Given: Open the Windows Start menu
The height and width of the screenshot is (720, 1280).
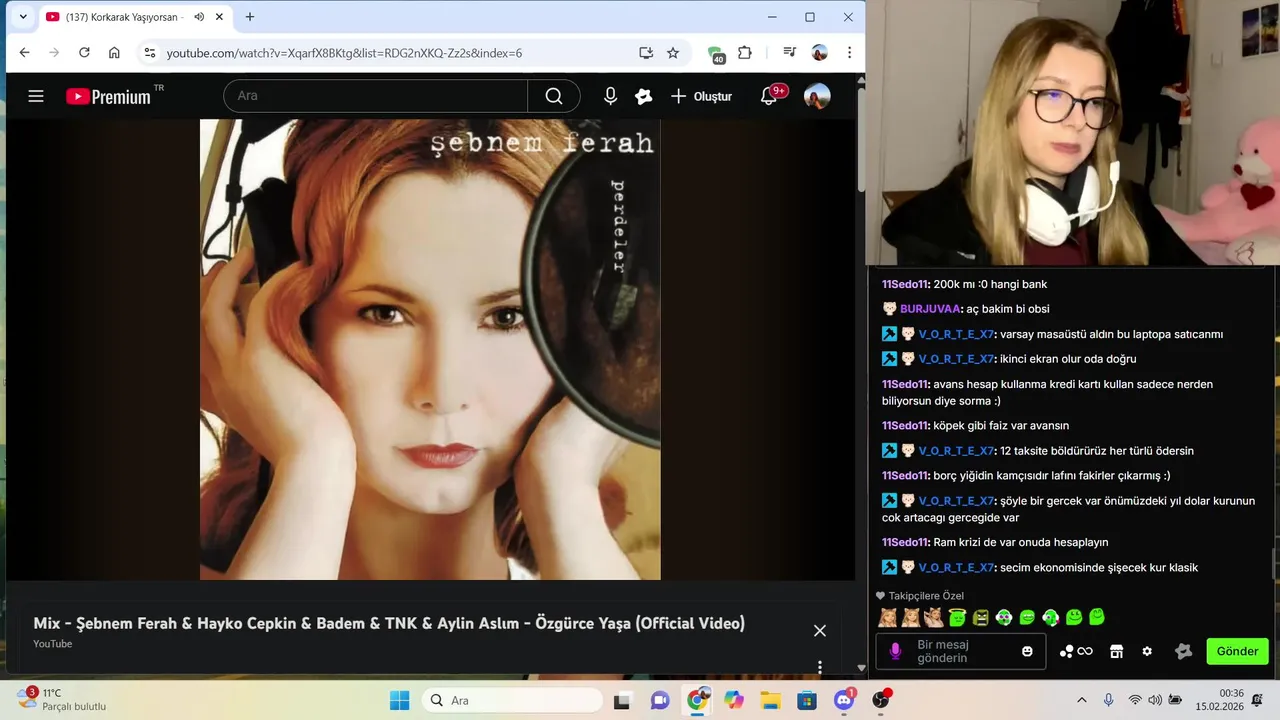Looking at the screenshot, I should tap(399, 700).
